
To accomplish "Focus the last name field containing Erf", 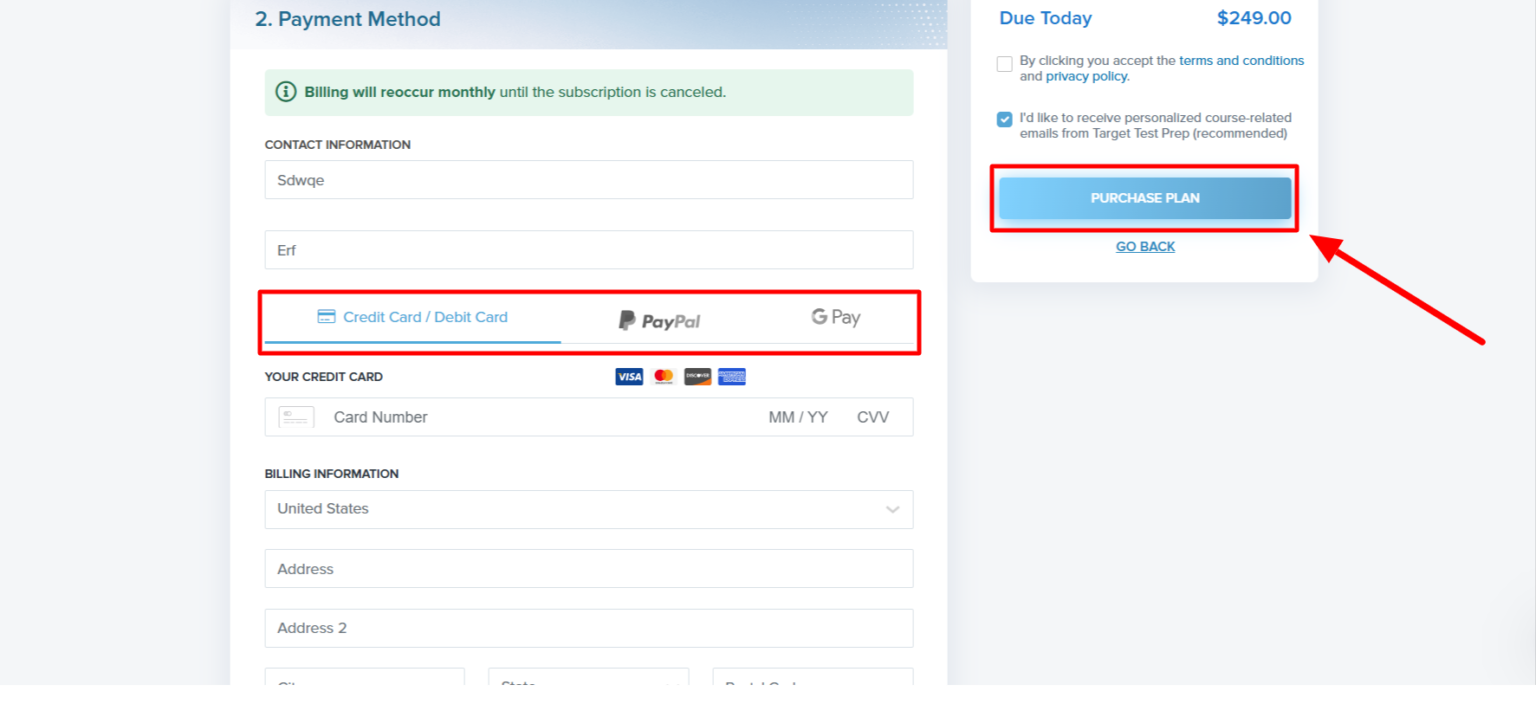I will coord(589,250).
